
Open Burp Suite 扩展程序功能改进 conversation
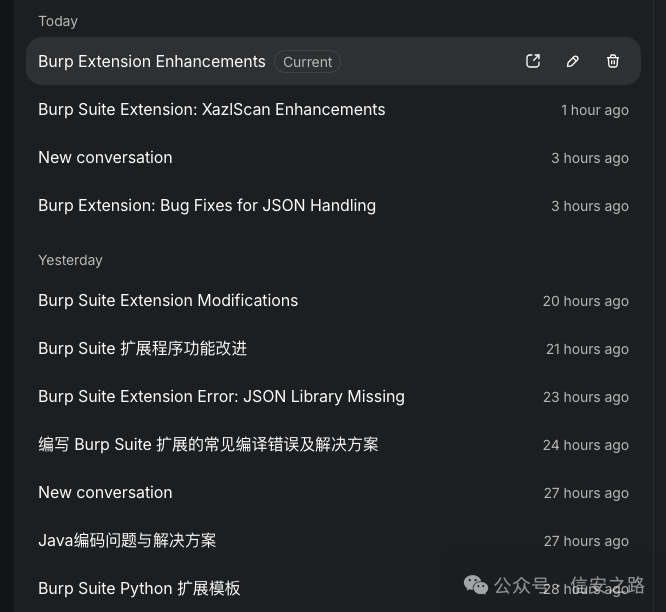tap(333, 349)
